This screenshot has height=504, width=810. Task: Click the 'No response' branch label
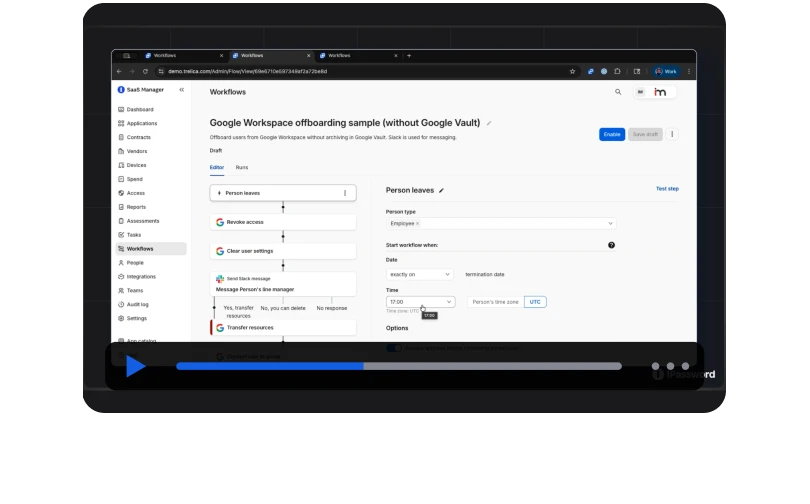tap(332, 308)
